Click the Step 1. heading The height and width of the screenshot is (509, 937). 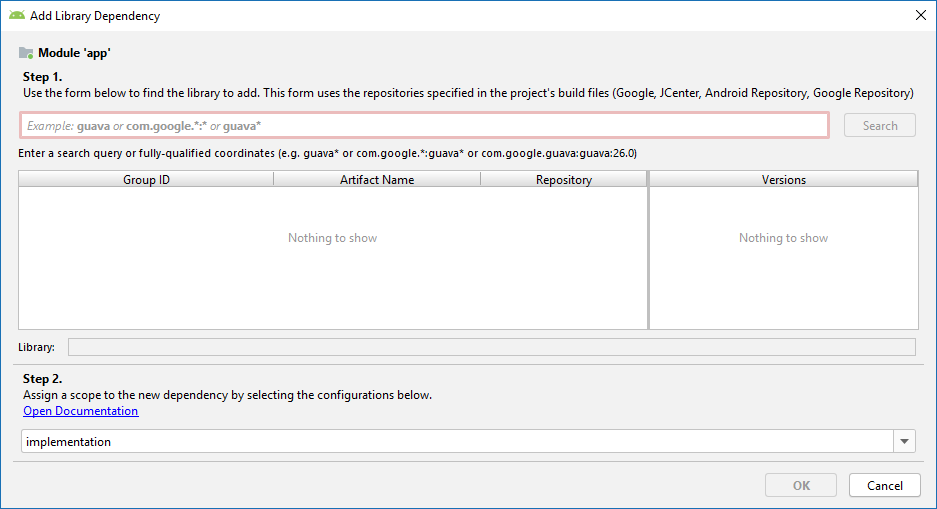(x=42, y=76)
